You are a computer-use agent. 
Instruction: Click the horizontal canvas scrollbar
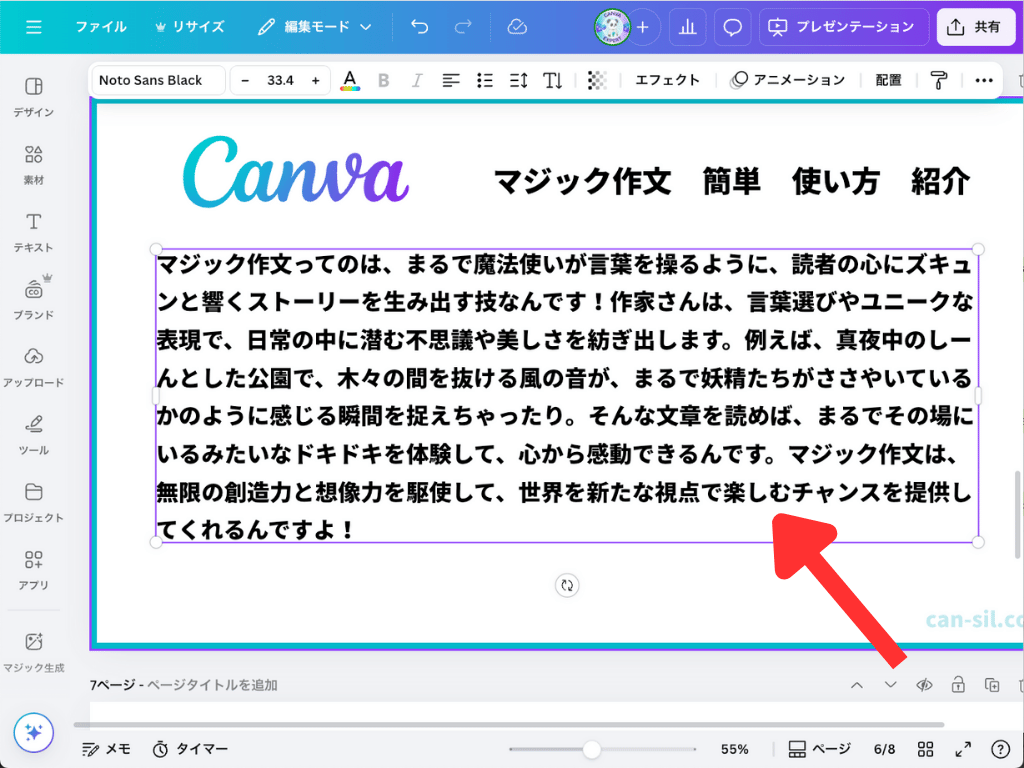[x=509, y=724]
